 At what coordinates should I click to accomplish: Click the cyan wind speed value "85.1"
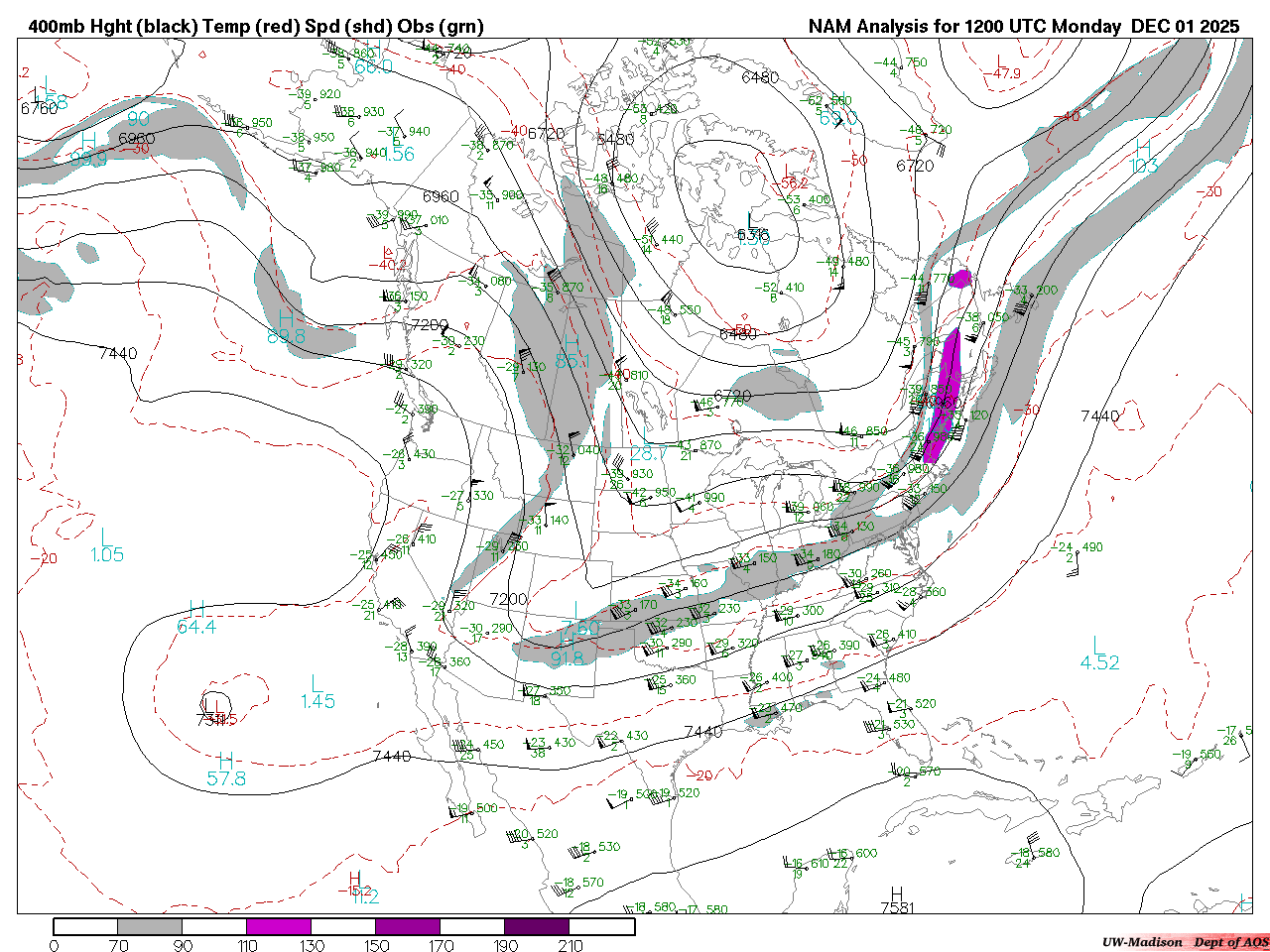[572, 362]
